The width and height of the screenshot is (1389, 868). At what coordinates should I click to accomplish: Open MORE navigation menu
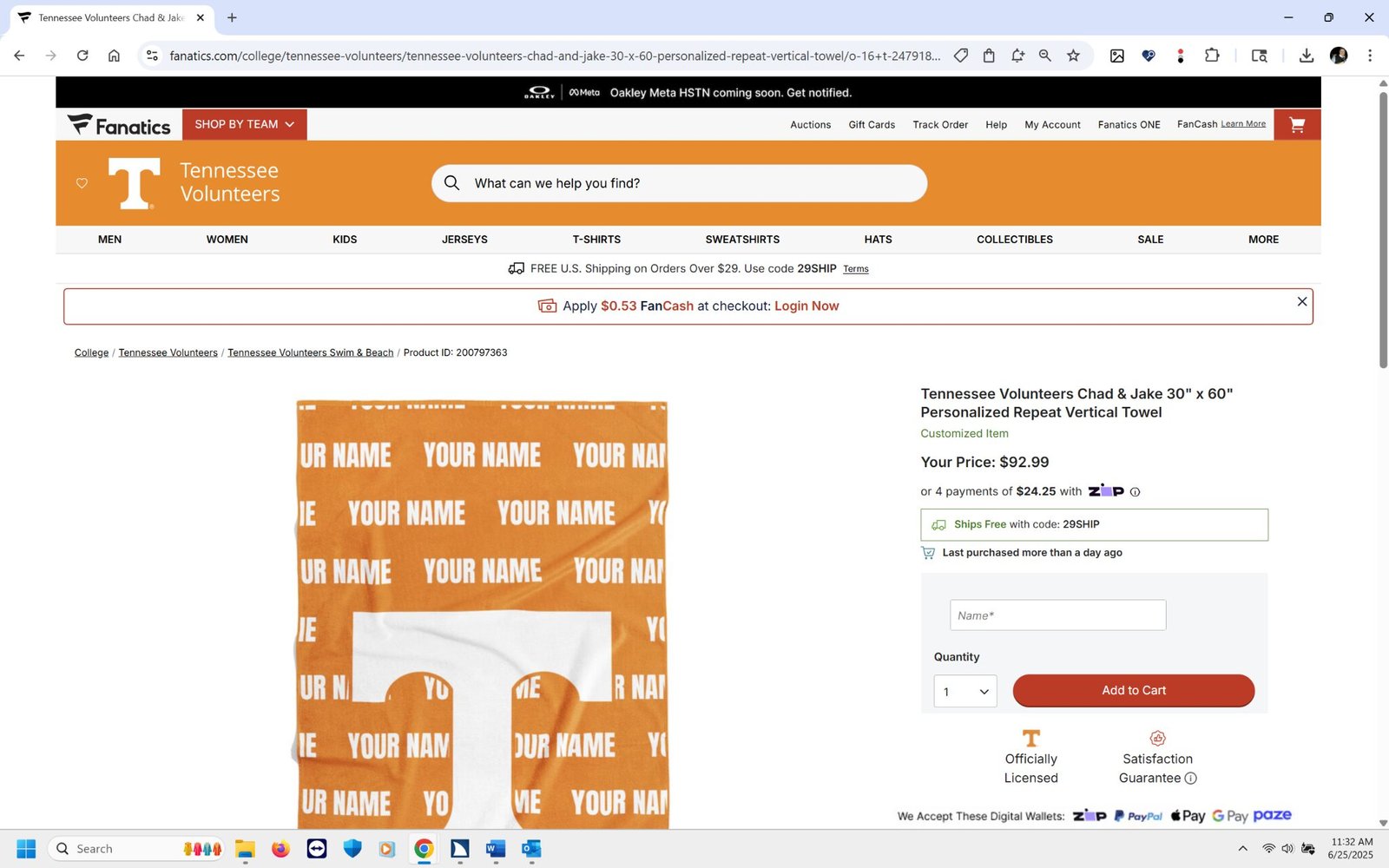(x=1263, y=240)
